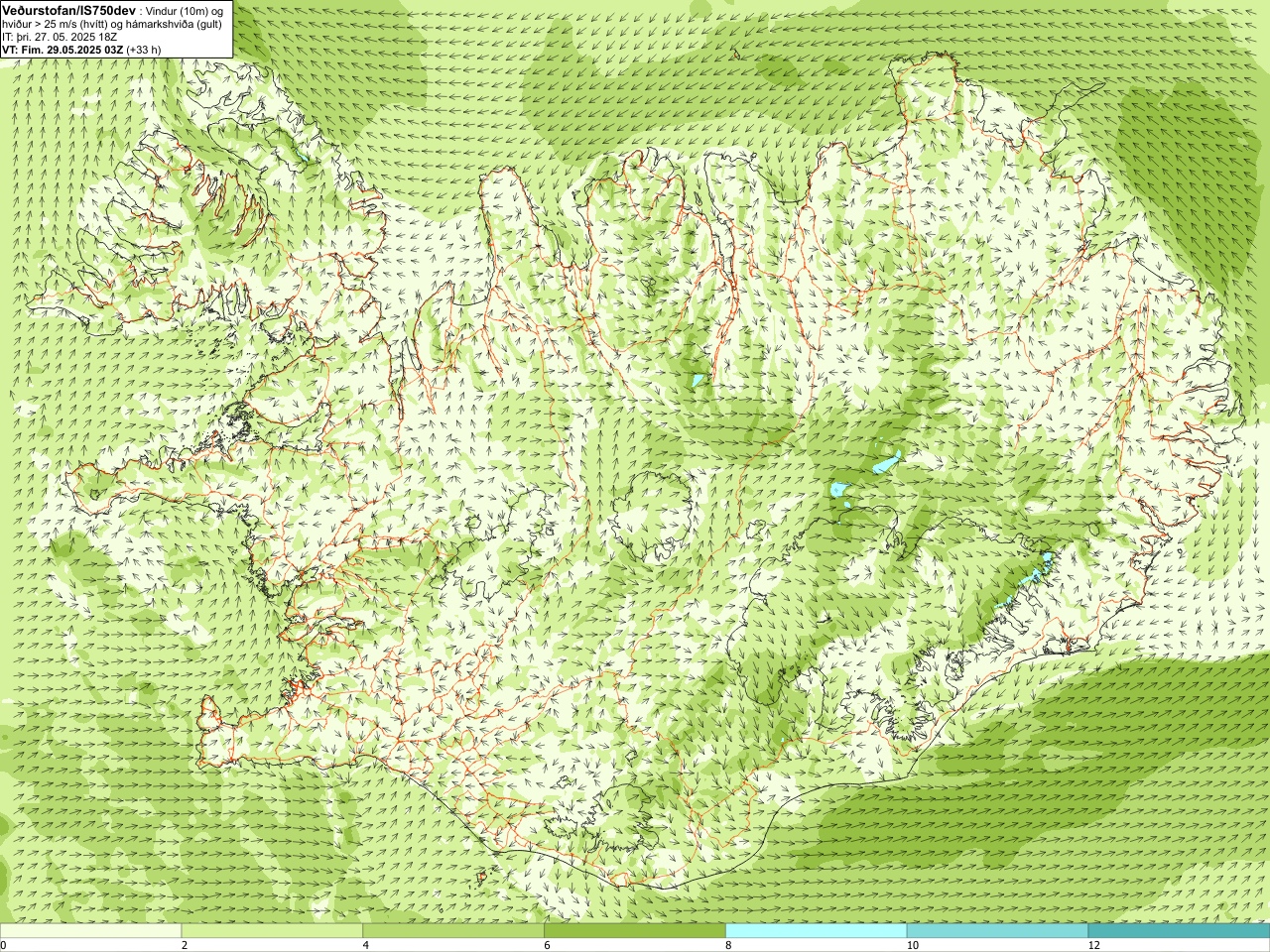Click the colorbar label '2'

[x=185, y=946]
